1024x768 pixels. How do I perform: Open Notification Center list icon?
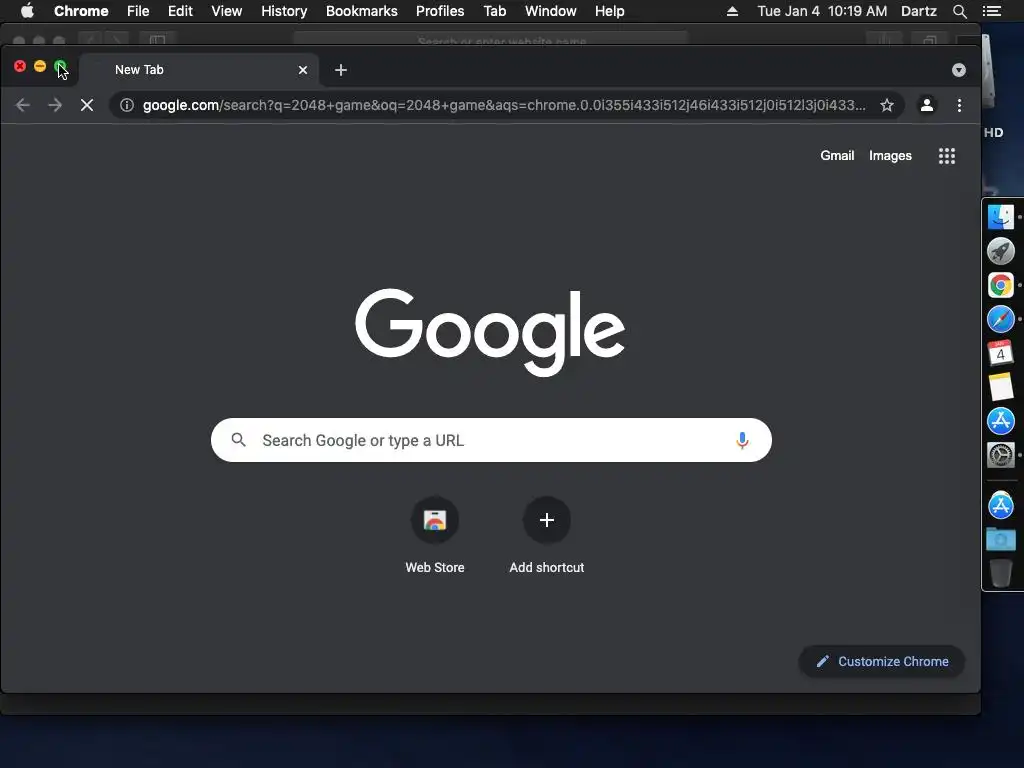coord(991,11)
